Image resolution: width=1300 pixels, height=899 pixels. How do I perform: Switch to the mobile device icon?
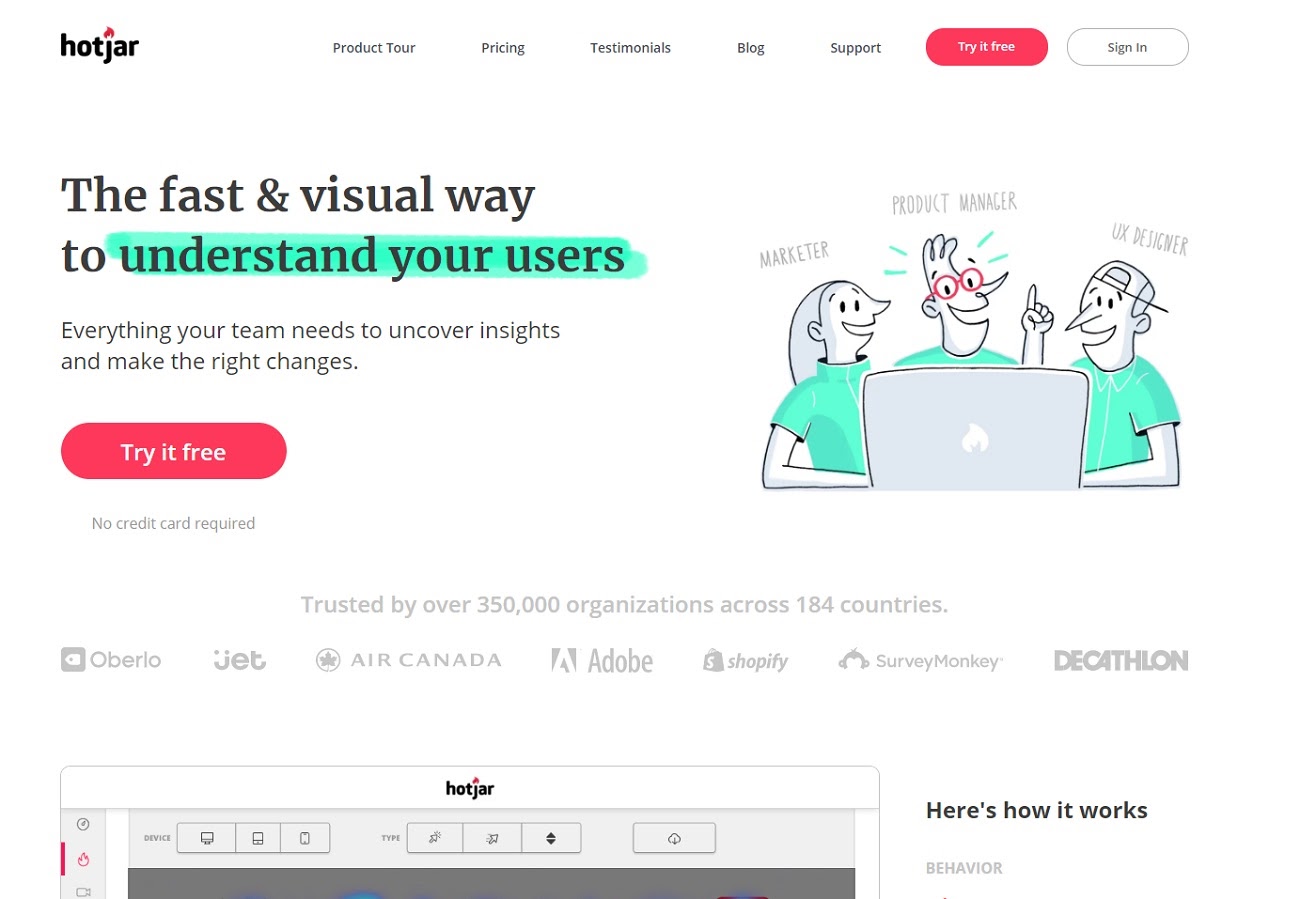click(x=306, y=838)
